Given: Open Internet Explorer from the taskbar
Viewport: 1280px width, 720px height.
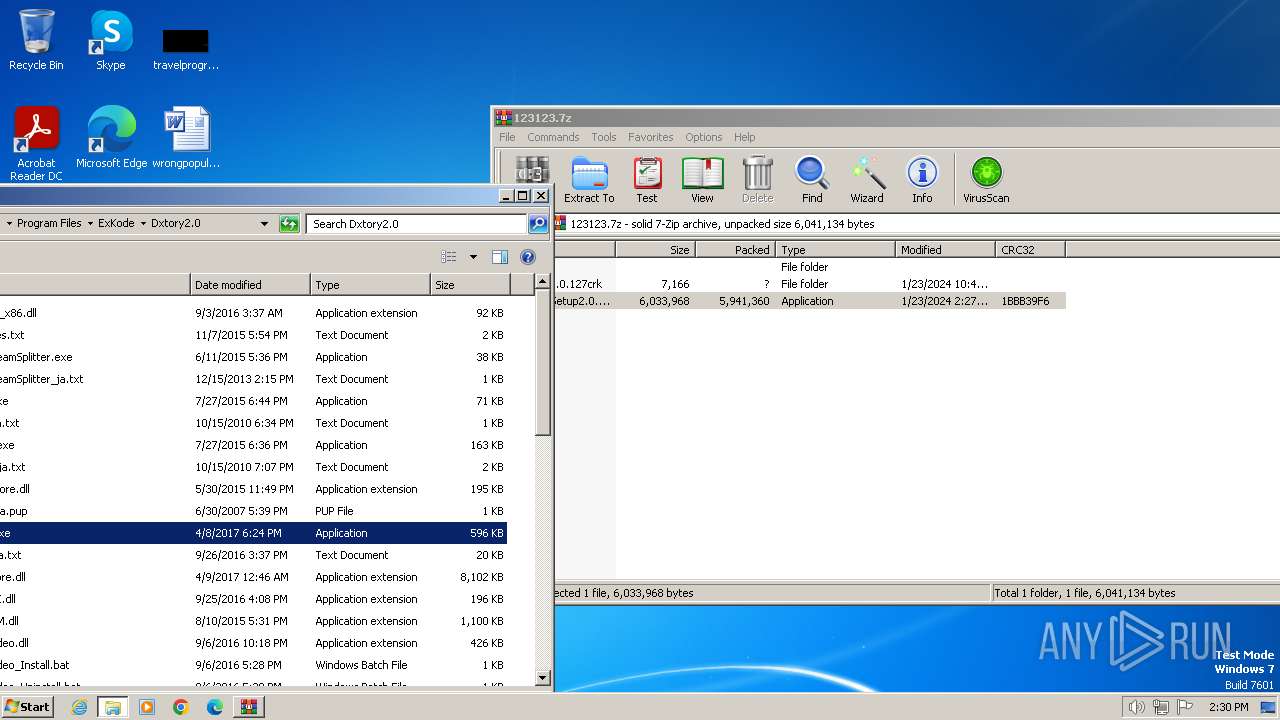Looking at the screenshot, I should coord(79,707).
